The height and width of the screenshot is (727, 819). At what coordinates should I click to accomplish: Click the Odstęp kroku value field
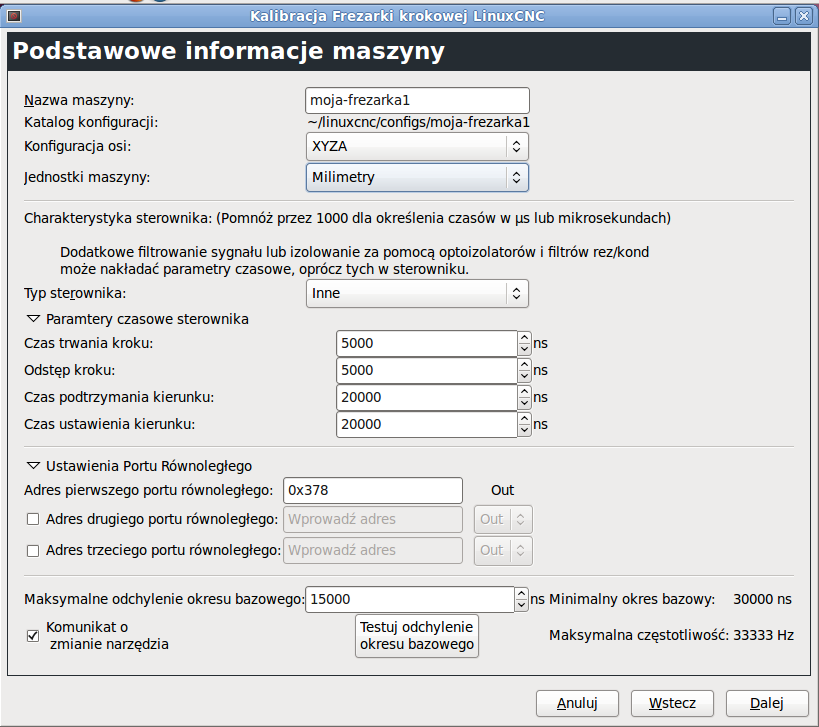pos(427,370)
